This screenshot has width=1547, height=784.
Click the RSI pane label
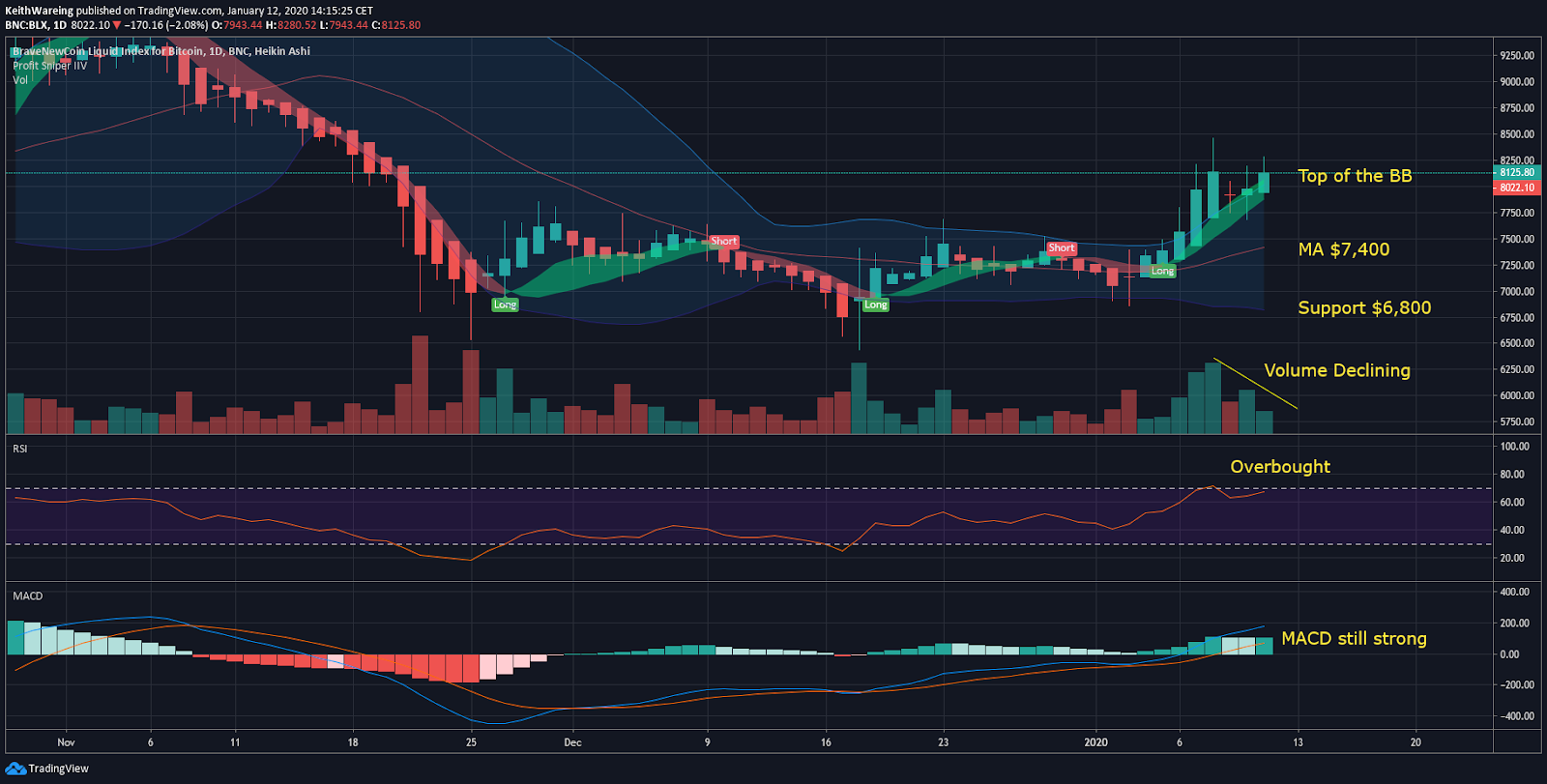click(19, 449)
